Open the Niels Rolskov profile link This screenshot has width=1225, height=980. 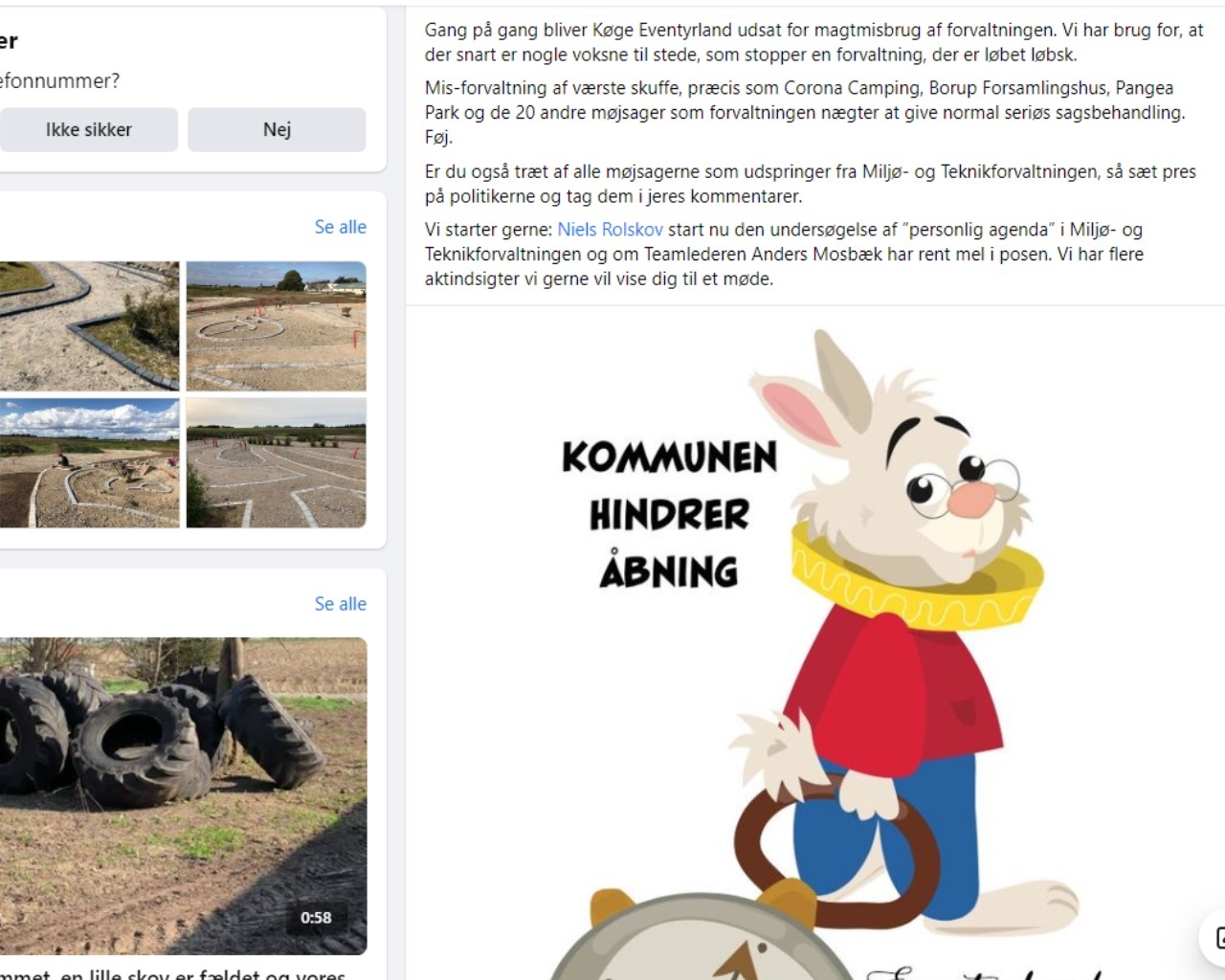610,230
